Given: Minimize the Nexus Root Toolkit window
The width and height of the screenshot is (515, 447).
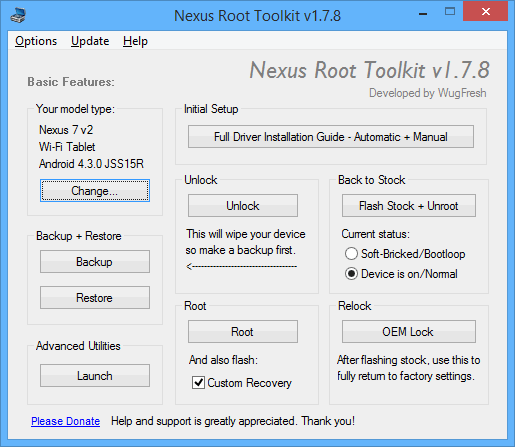Looking at the screenshot, I should [x=423, y=13].
